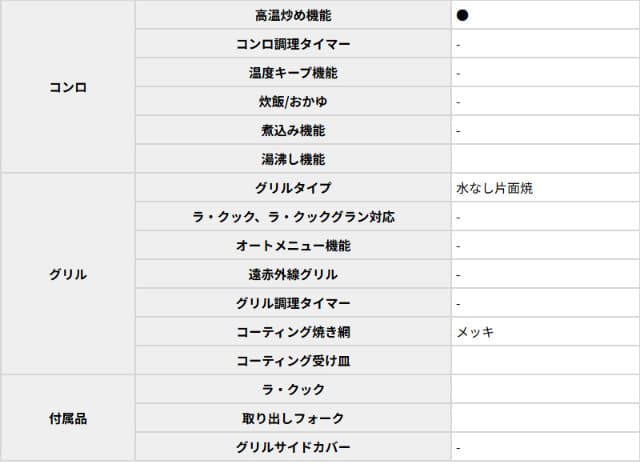640x468 pixels.
Task: Click the black dot for 高温炒め機能
Action: click(463, 16)
